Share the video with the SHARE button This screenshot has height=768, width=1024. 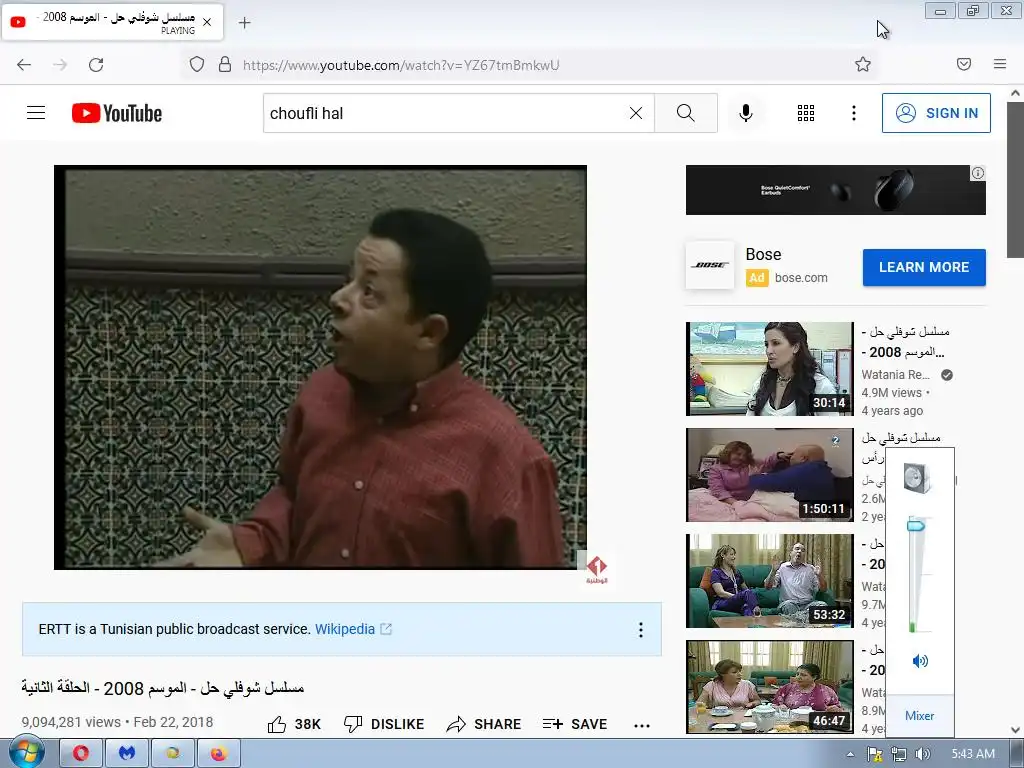click(x=484, y=724)
